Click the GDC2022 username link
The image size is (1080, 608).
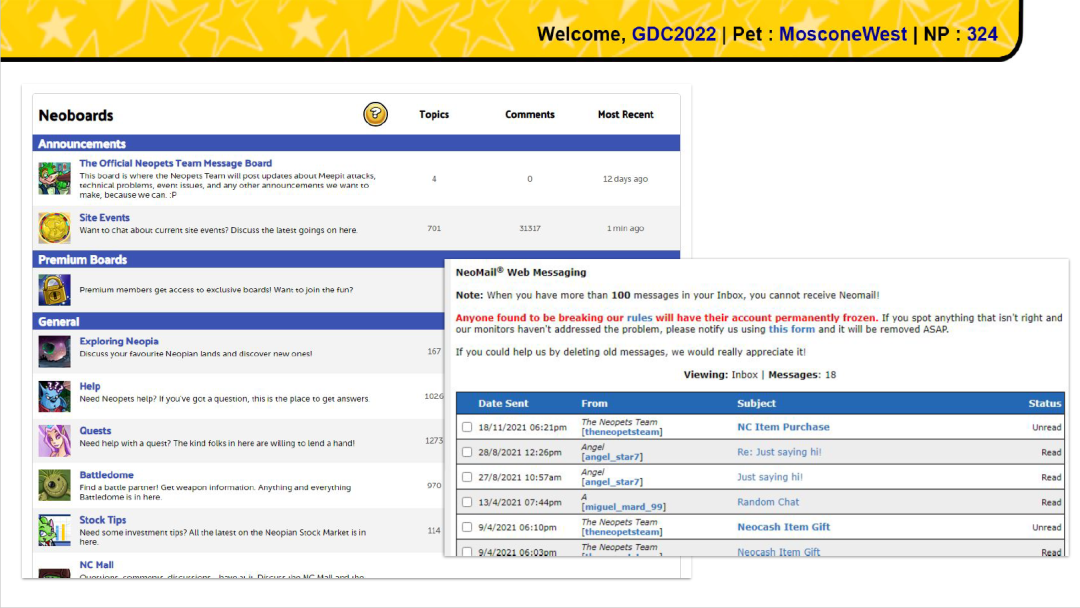(x=674, y=34)
